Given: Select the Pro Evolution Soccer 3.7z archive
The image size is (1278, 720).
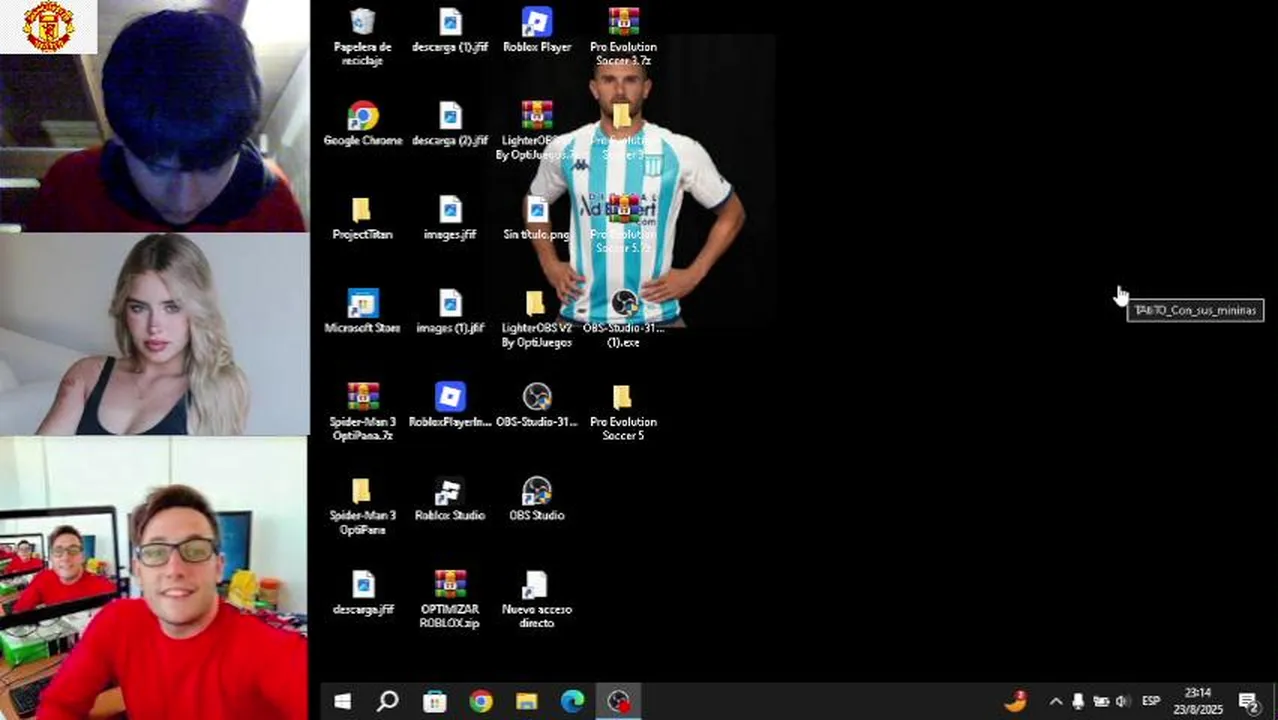Looking at the screenshot, I should point(623,36).
